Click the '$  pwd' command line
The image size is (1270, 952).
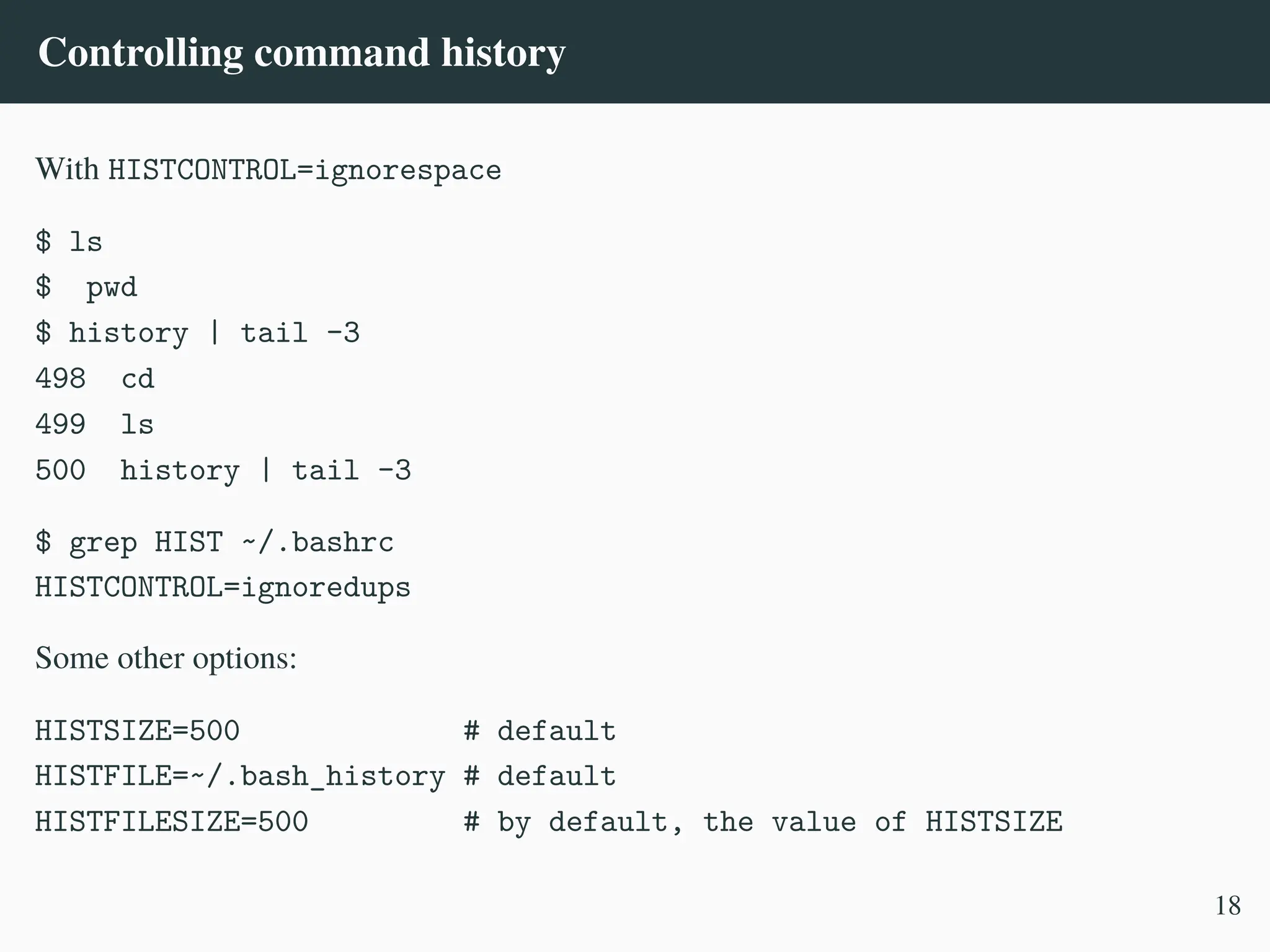click(86, 287)
